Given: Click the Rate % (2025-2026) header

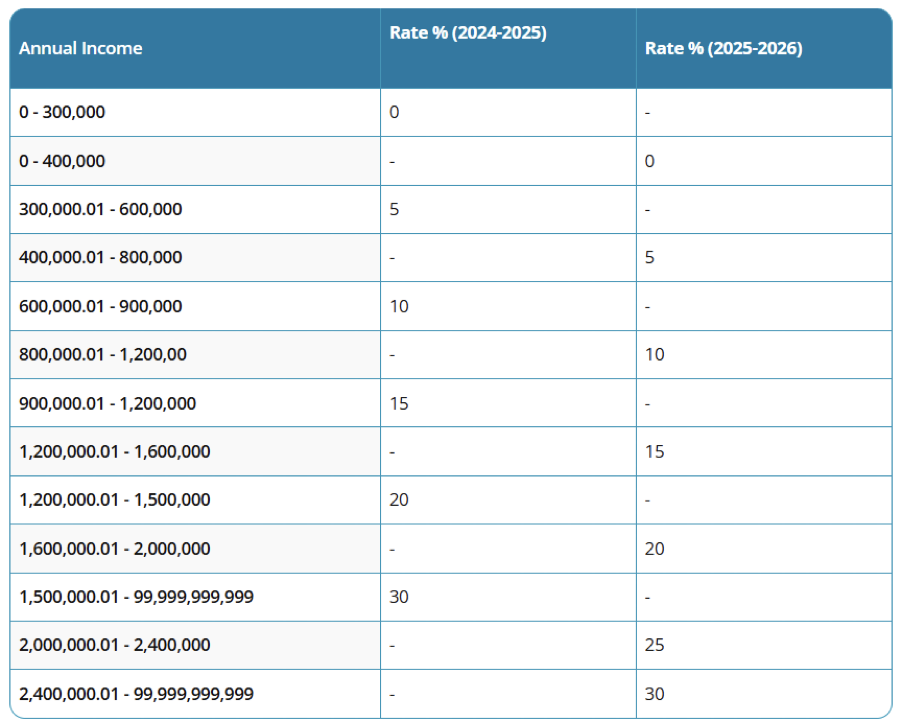Looking at the screenshot, I should (723, 48).
